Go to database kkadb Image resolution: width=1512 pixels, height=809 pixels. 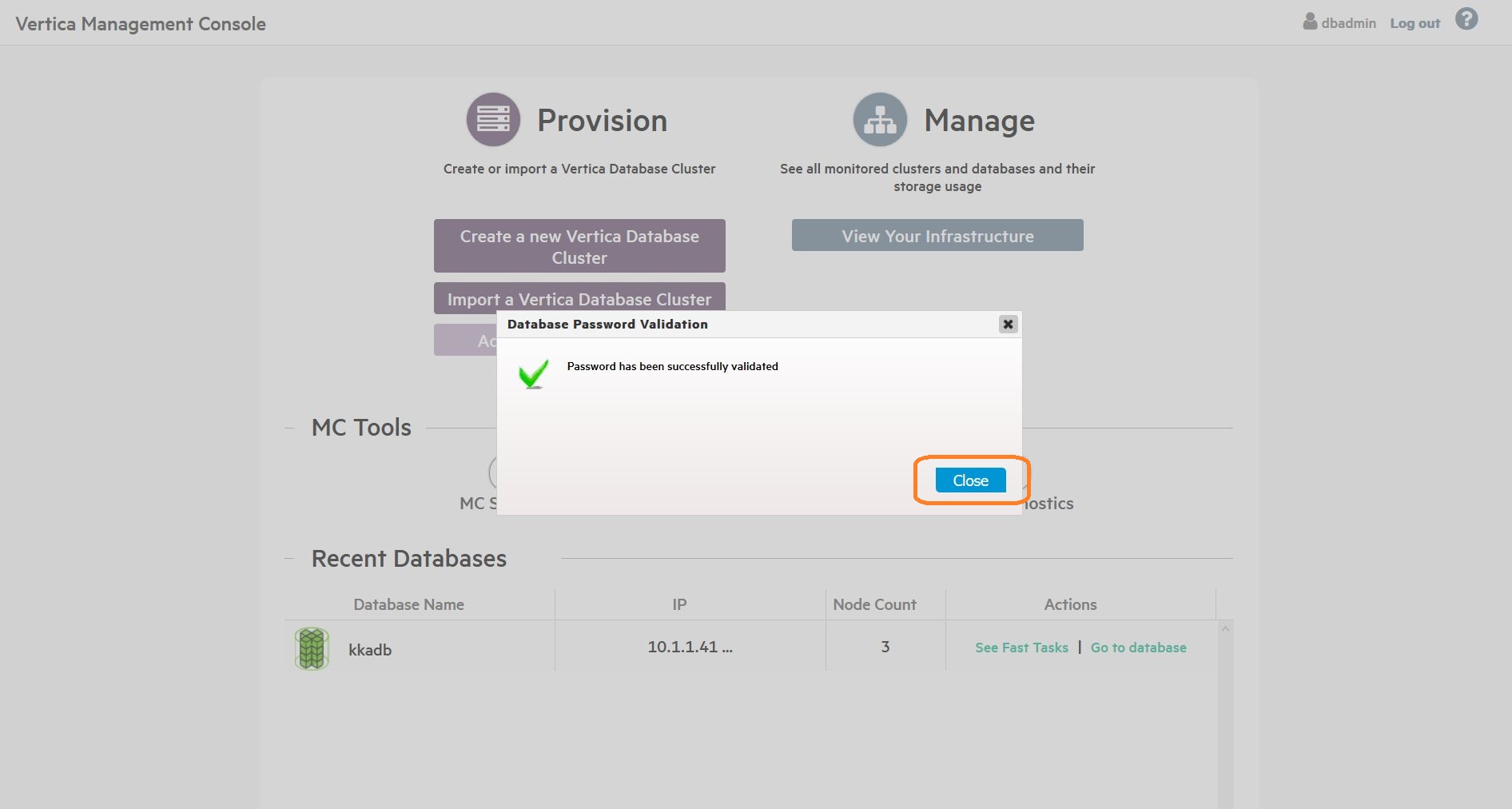tap(1138, 648)
